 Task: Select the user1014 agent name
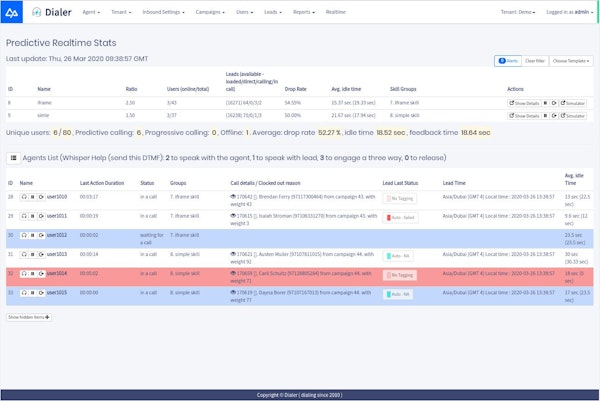tap(57, 273)
